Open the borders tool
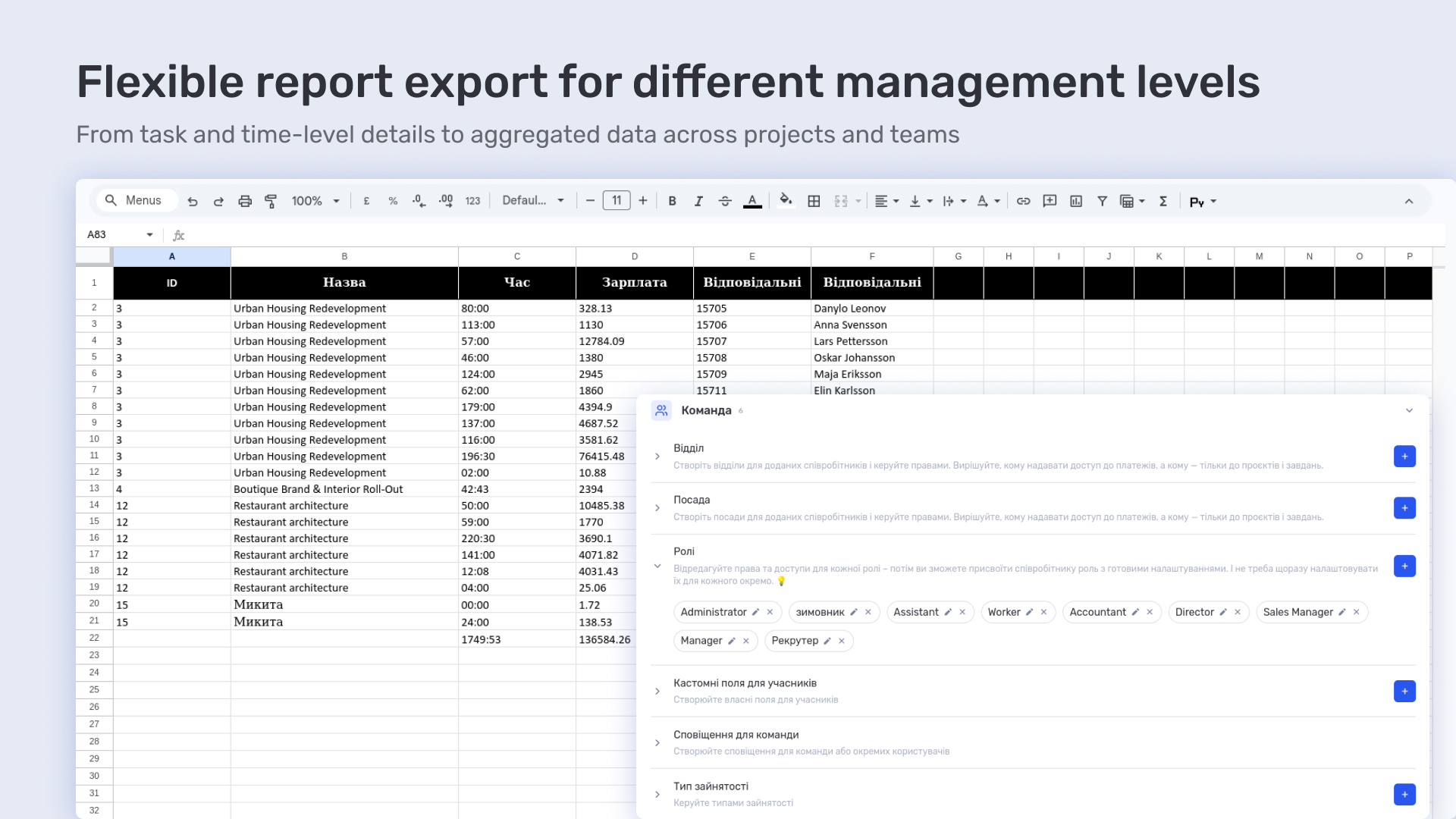This screenshot has width=1456, height=819. point(814,201)
